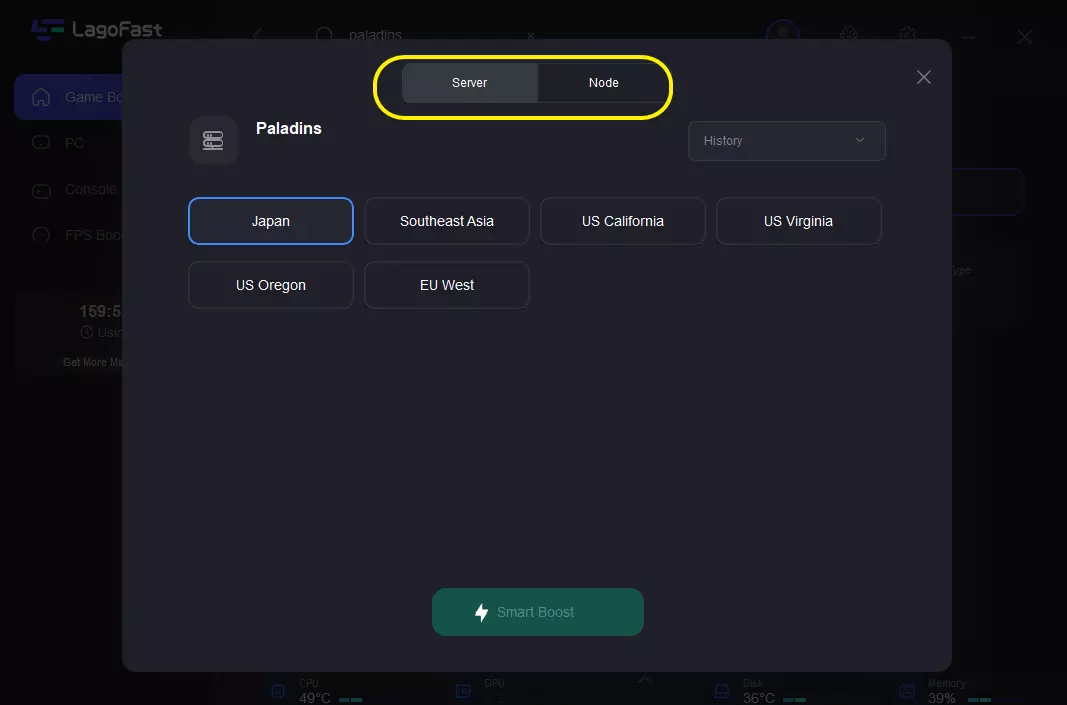Open the support headset icon
1067x705 pixels.
coord(849,34)
